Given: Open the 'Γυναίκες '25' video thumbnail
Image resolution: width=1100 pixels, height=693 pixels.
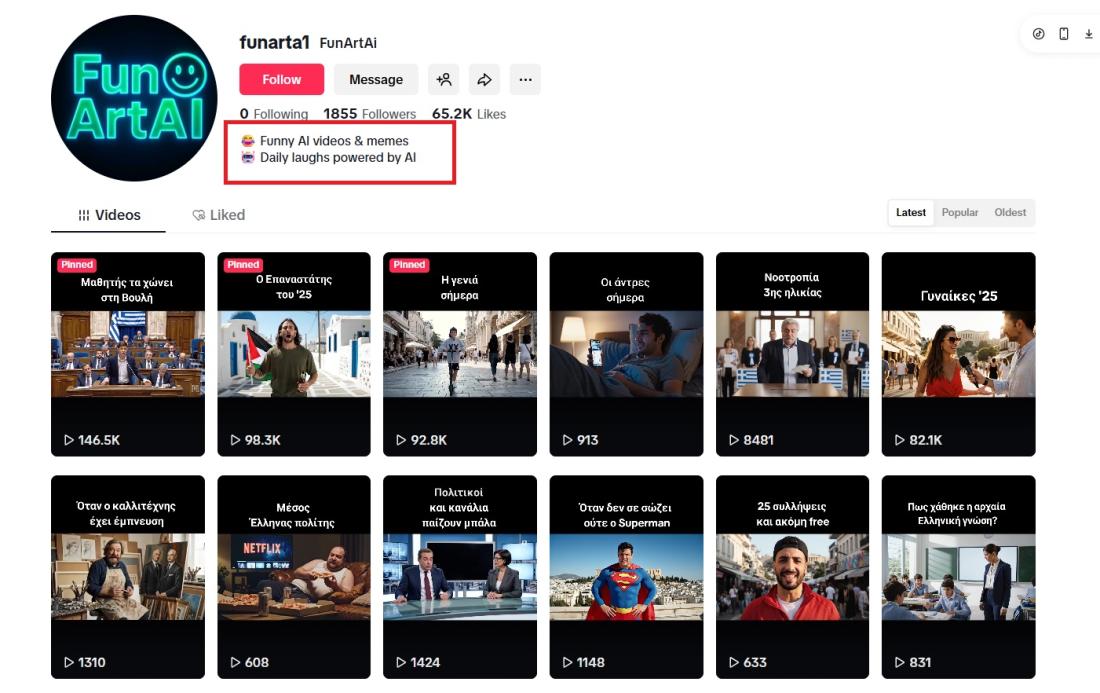Looking at the screenshot, I should pyautogui.click(x=958, y=354).
